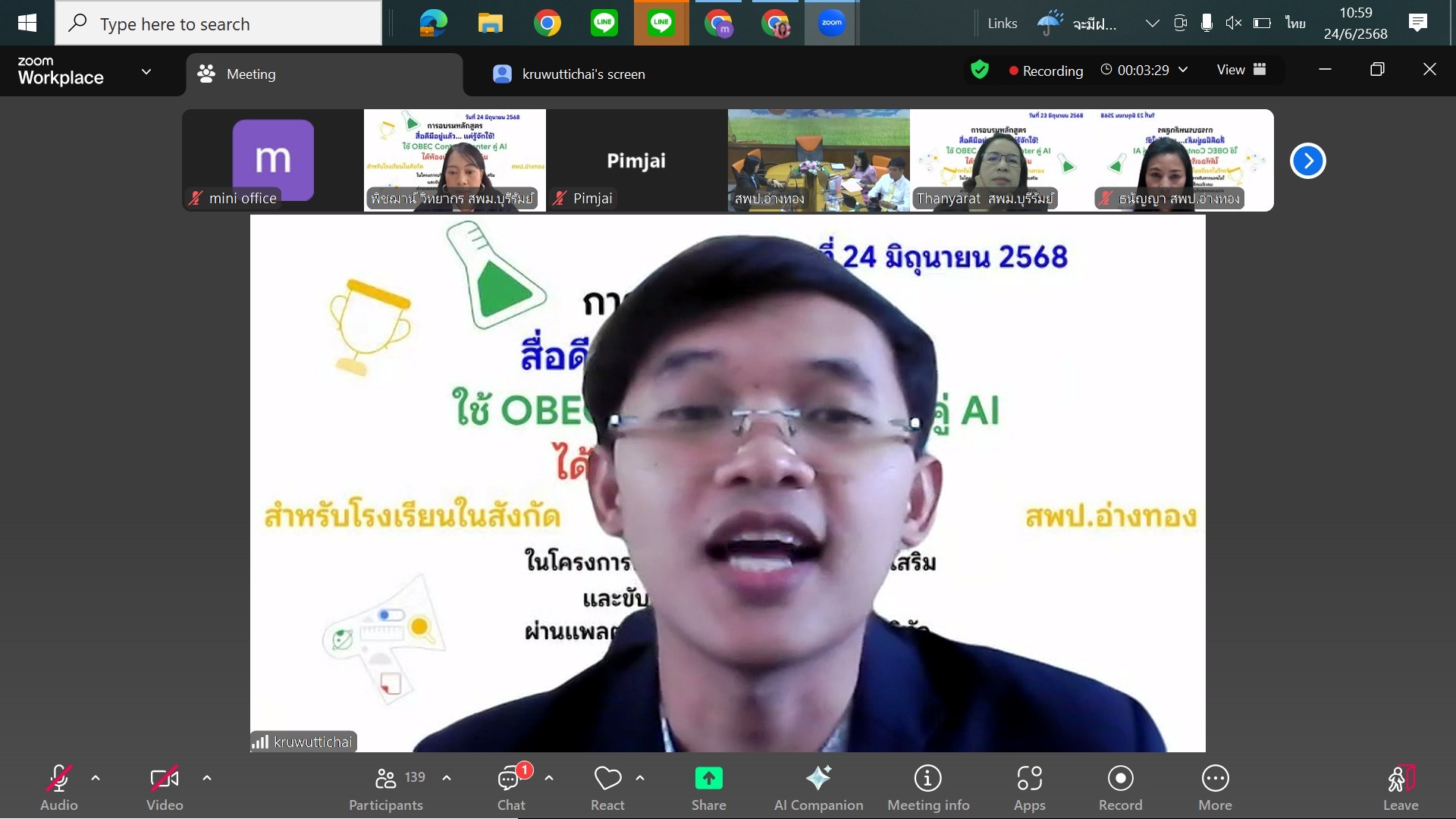Expand video options arrow beside Video
Image resolution: width=1456 pixels, height=819 pixels.
207,778
